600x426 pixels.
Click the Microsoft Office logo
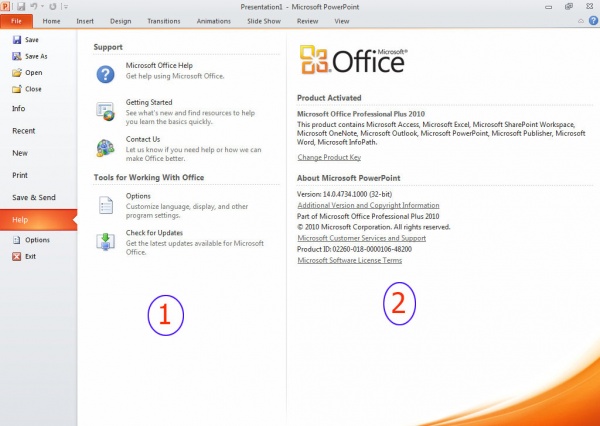(x=353, y=60)
